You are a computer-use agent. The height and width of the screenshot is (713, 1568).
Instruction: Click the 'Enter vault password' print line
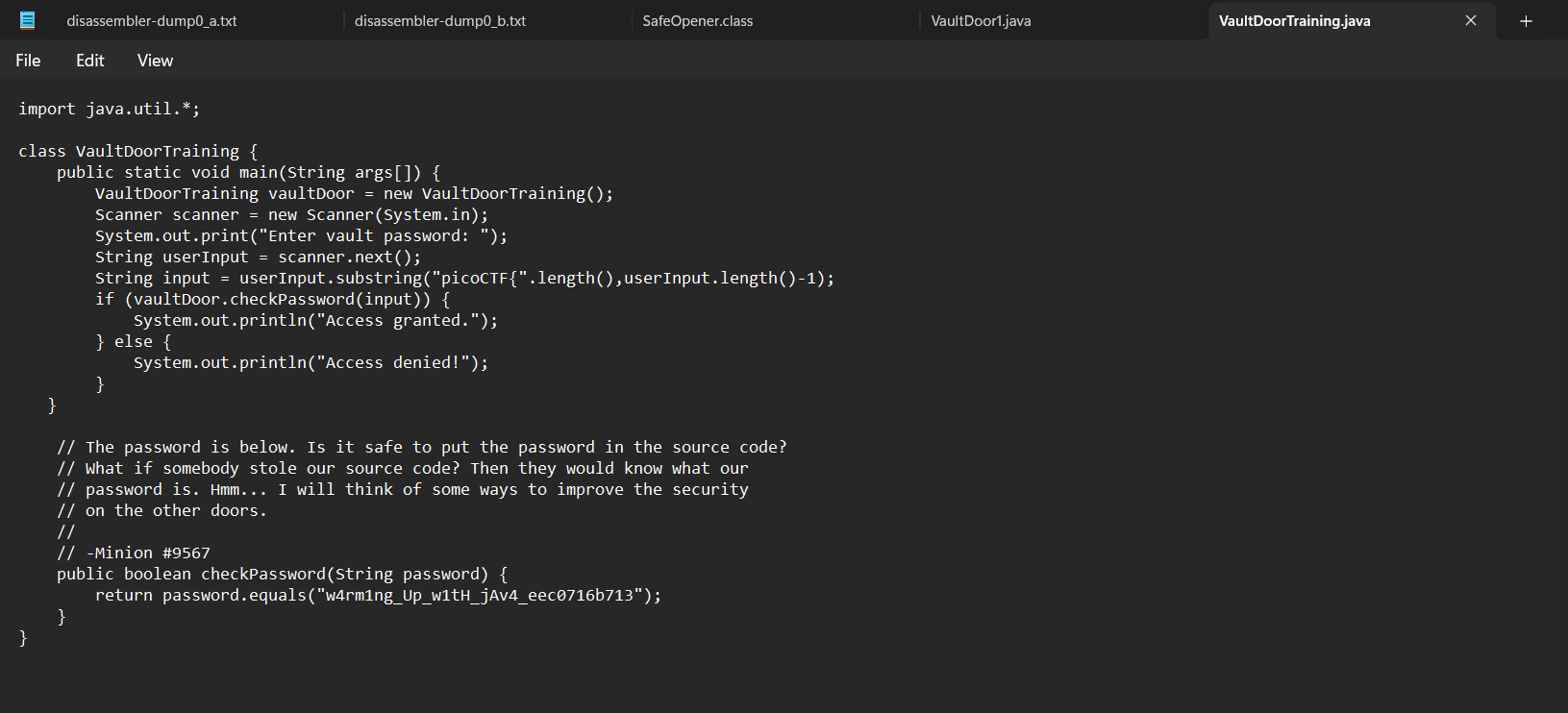pos(301,235)
